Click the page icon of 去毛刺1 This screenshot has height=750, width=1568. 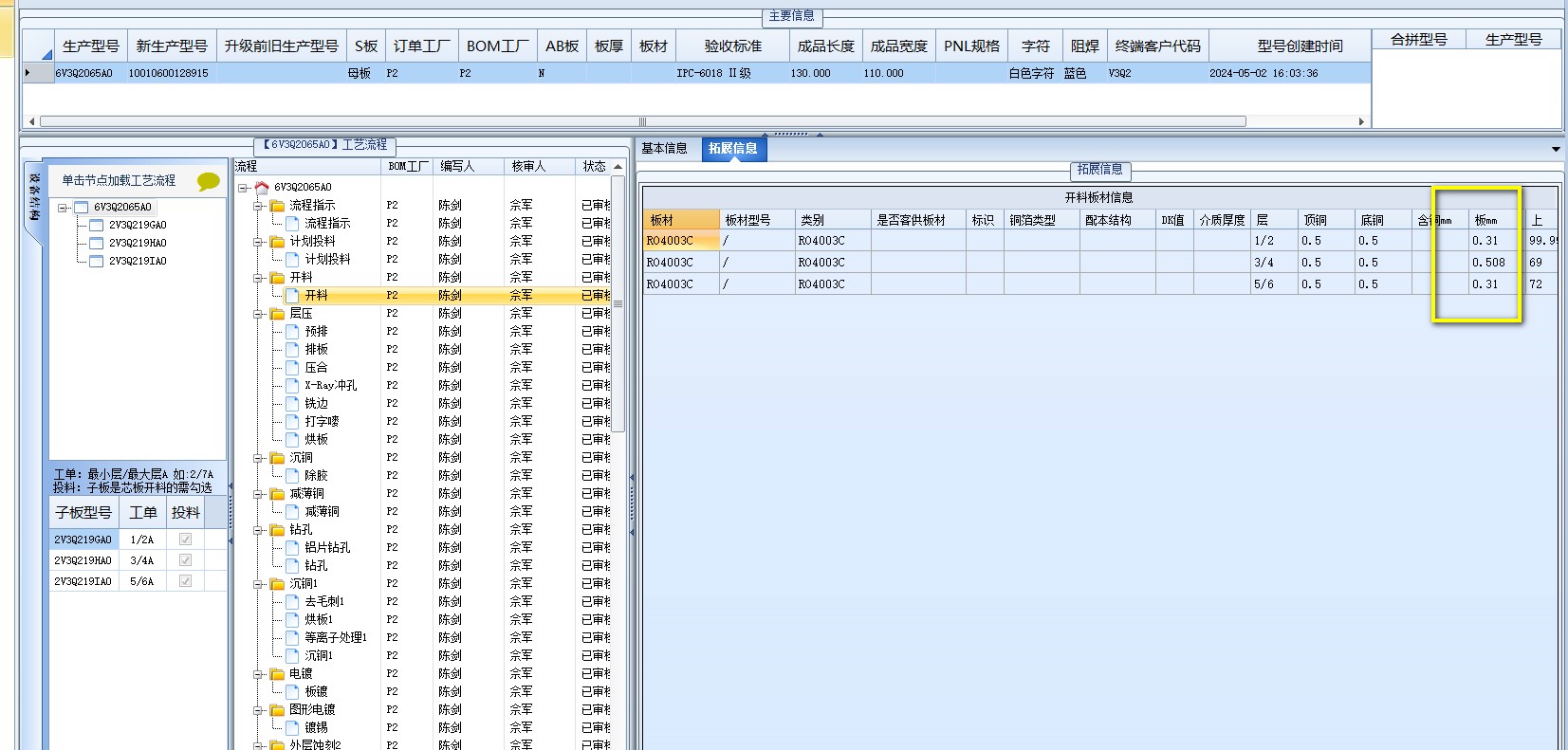(x=292, y=601)
